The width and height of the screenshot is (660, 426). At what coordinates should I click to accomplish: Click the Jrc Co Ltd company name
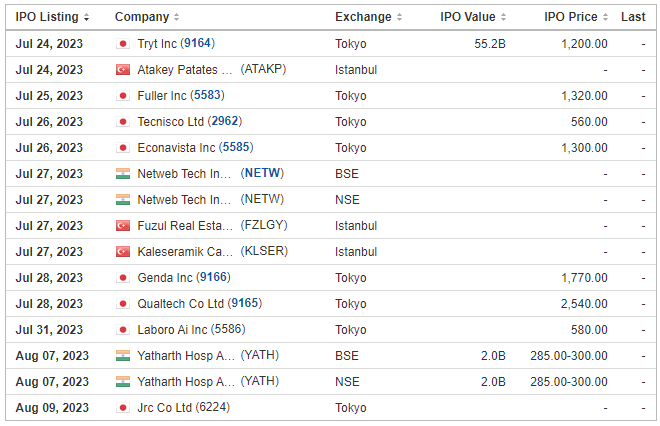(x=165, y=408)
